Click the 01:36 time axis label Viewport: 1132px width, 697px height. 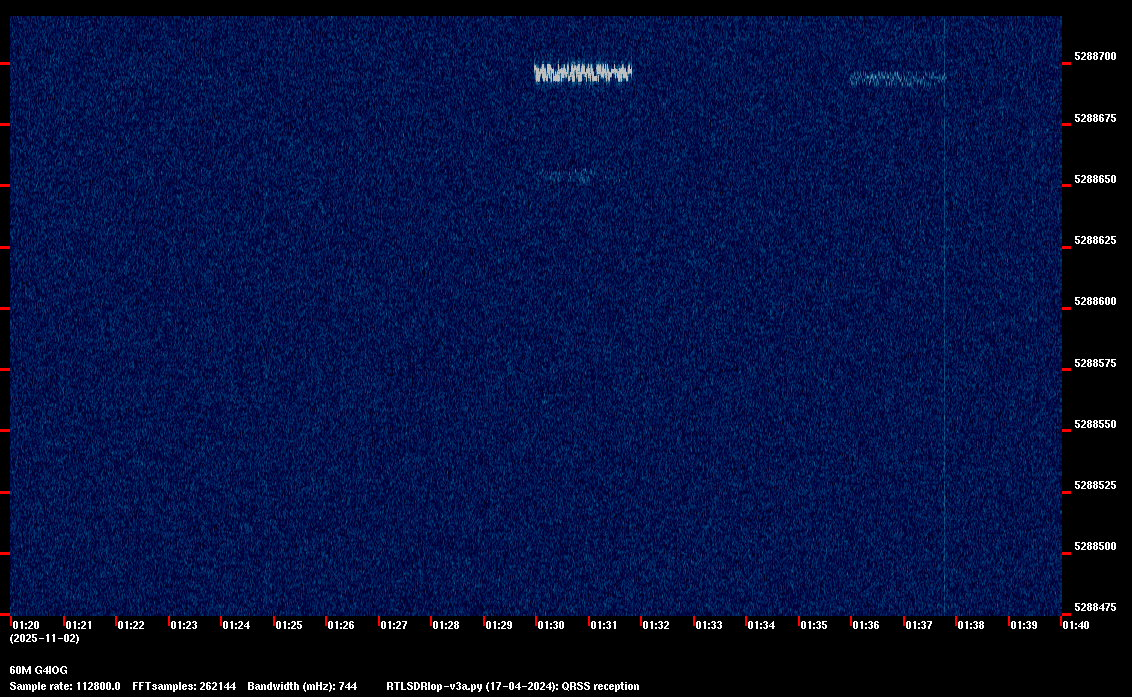866,625
